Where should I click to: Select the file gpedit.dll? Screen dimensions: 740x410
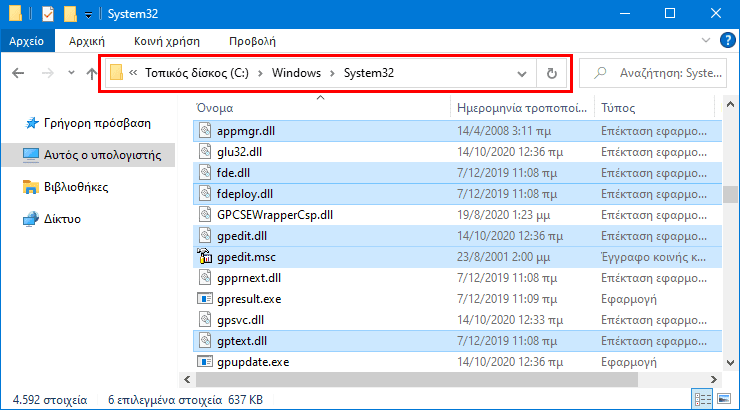click(457, 236)
